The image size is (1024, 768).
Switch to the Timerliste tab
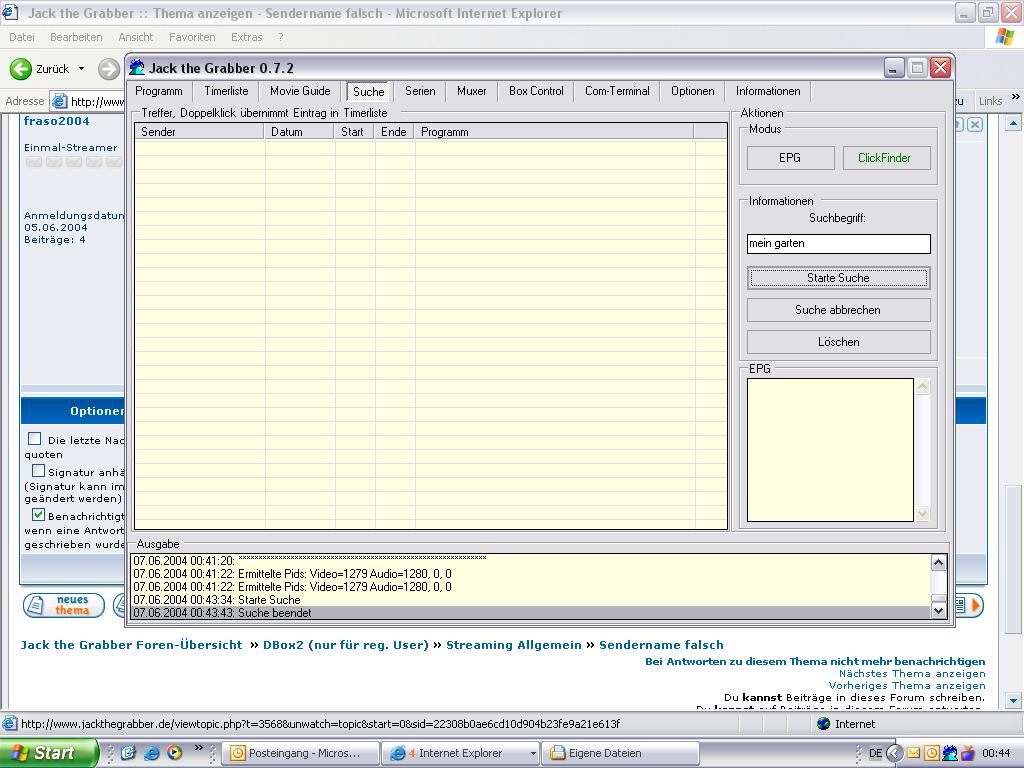coord(226,91)
